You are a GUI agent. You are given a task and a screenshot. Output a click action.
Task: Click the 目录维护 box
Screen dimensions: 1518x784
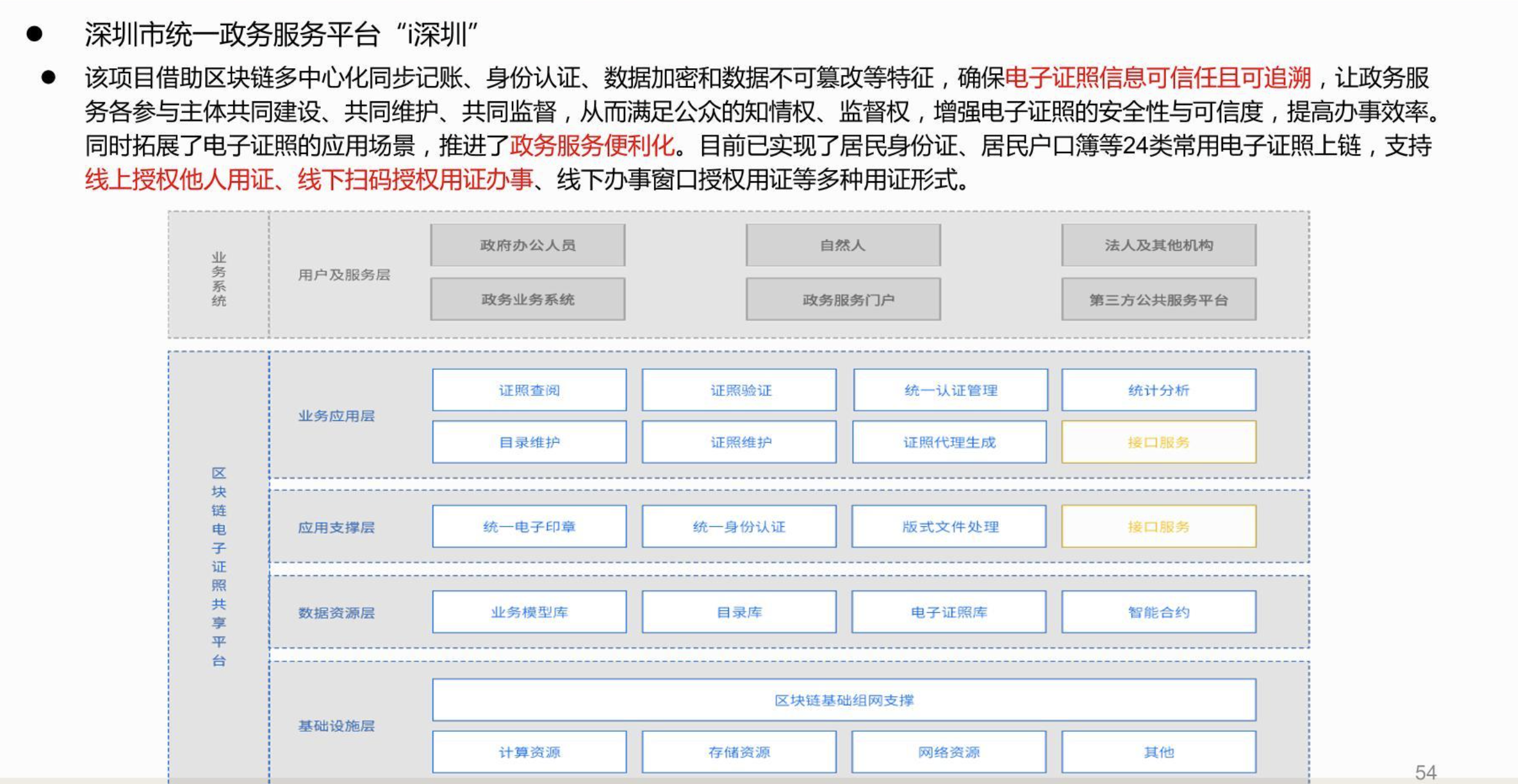[529, 442]
